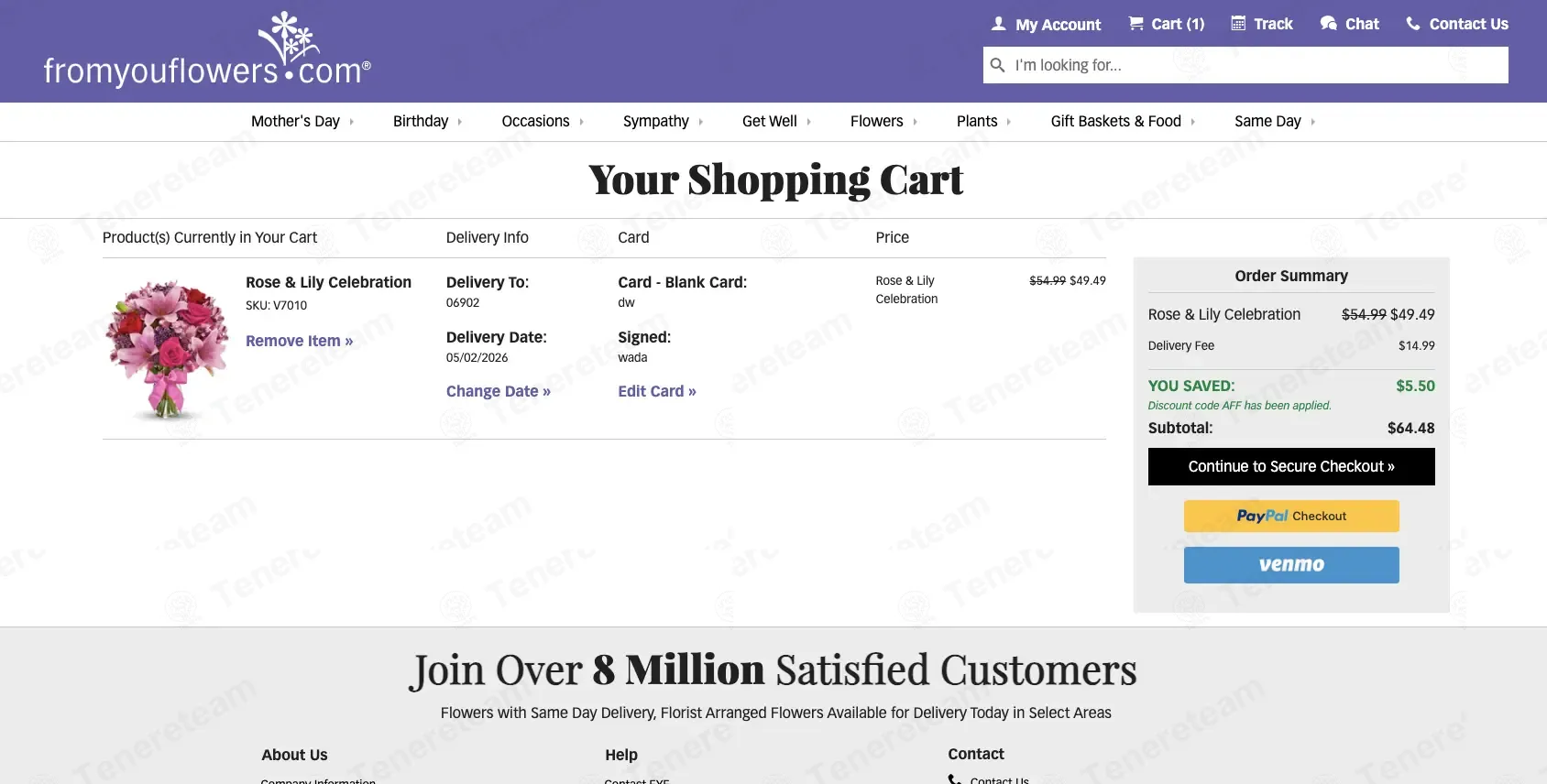Expand the Occasions dropdown arrow

(581, 122)
